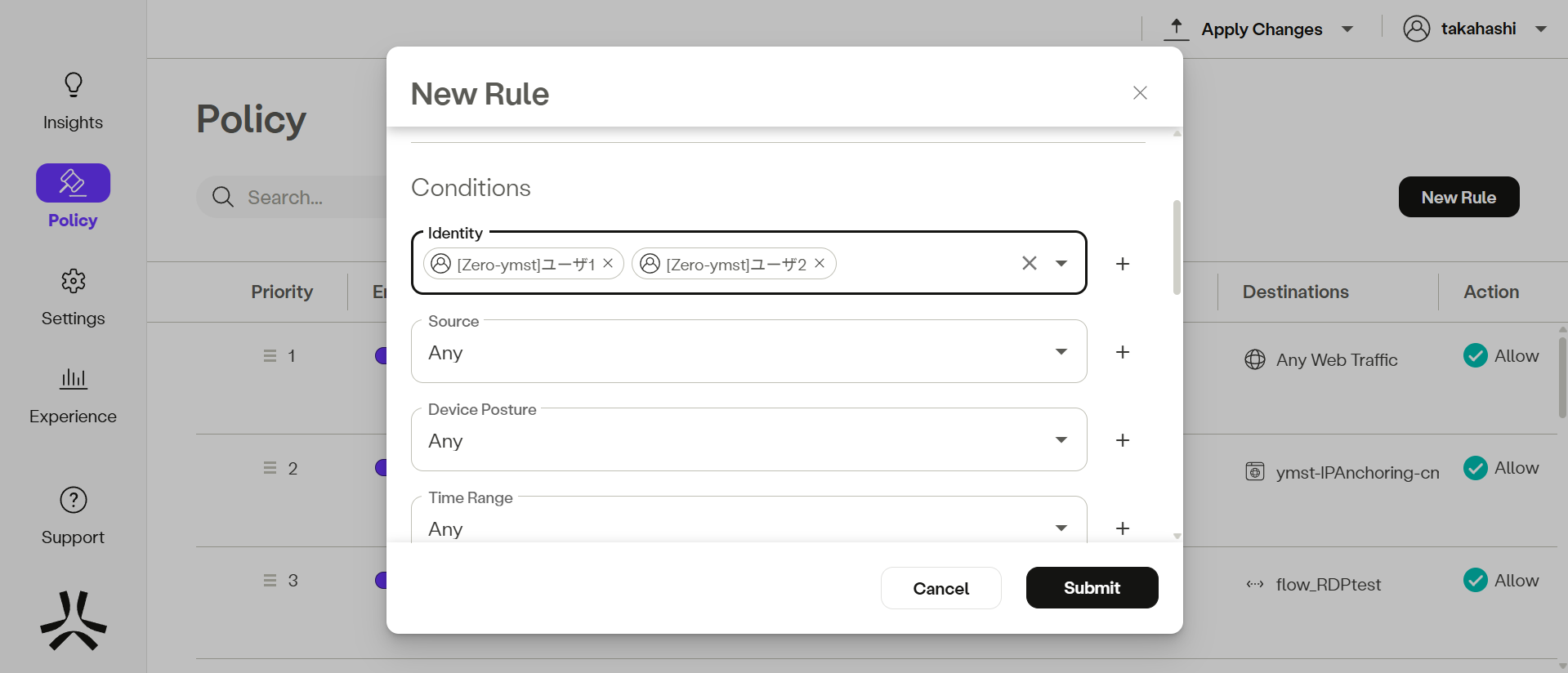1568x673 pixels.
Task: Clear all selected identities in Identity field
Action: point(1029,263)
